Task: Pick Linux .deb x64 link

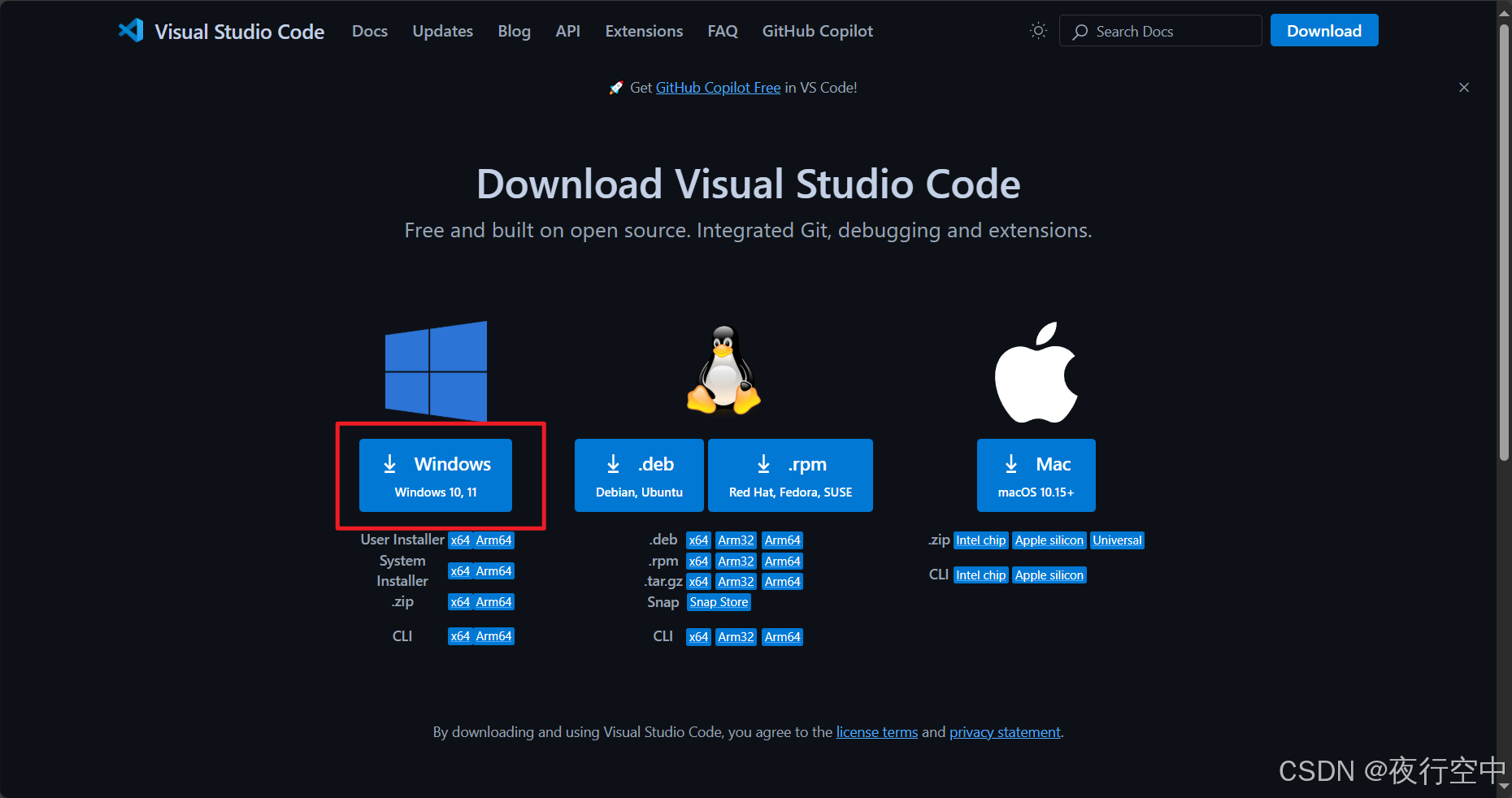Action: [x=698, y=540]
